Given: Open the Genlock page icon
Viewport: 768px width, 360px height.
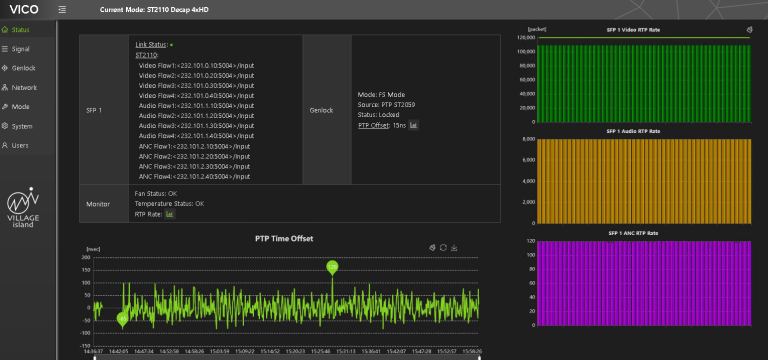Looking at the screenshot, I should [x=5, y=68].
